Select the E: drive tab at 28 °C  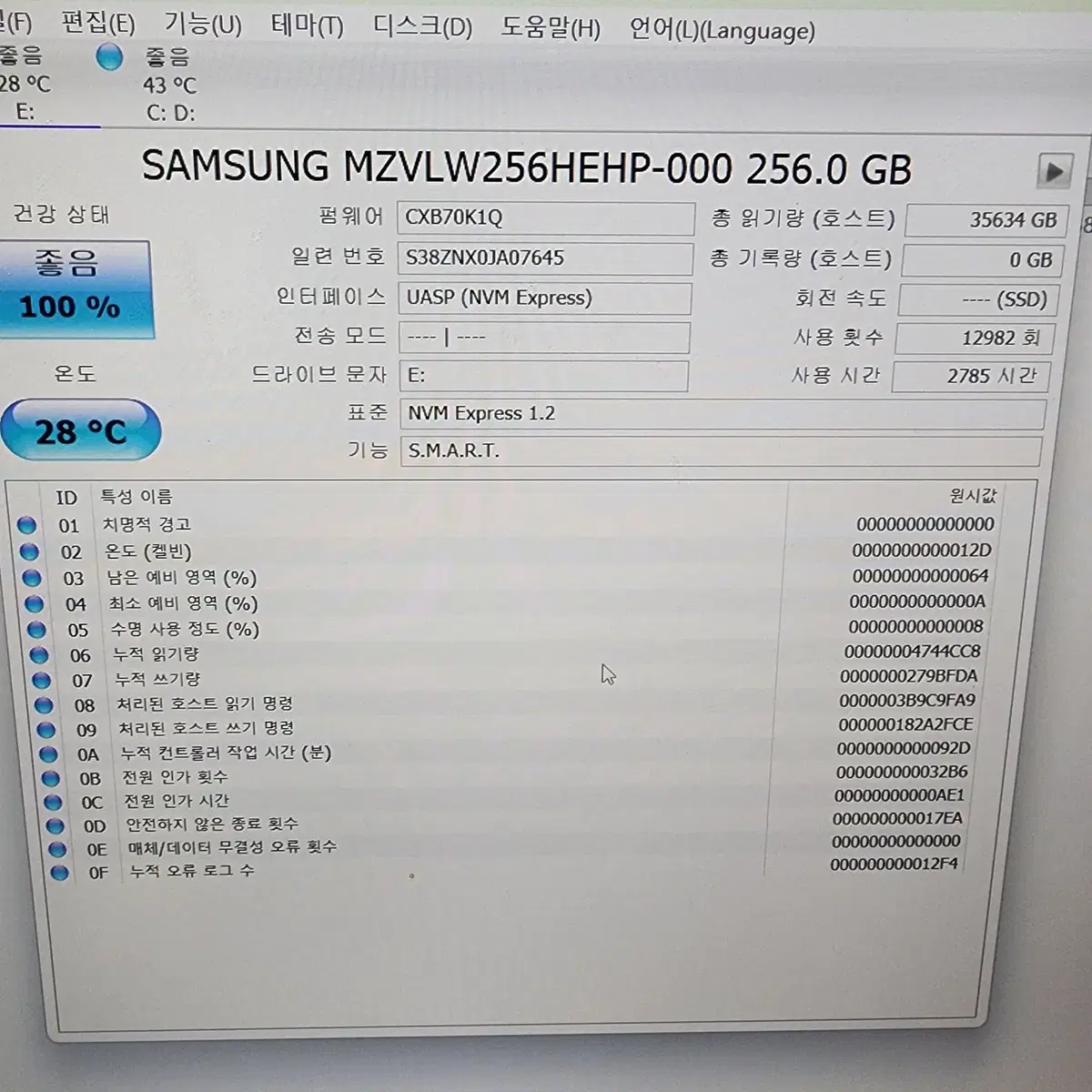pyautogui.click(x=25, y=84)
